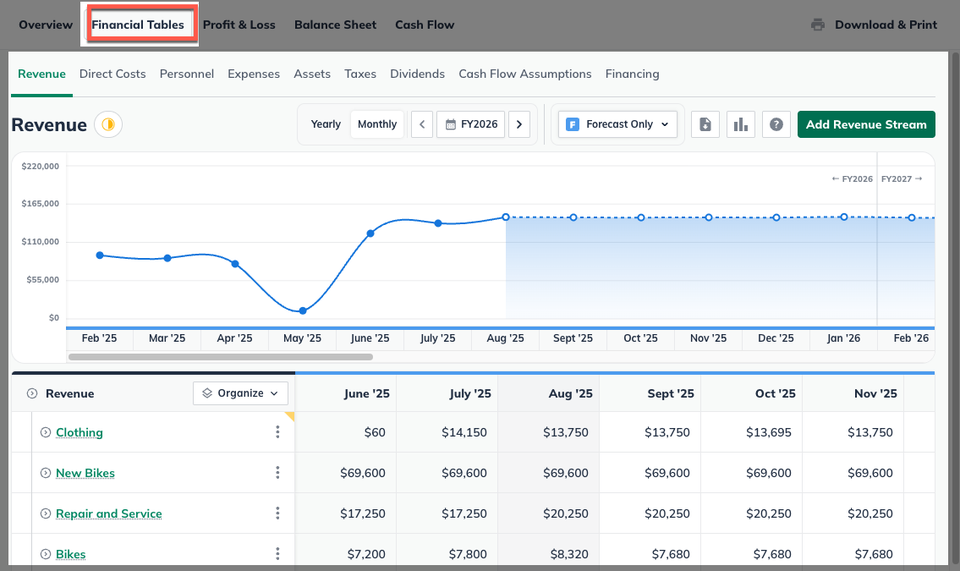Expand the Revenue table header row

(32, 394)
